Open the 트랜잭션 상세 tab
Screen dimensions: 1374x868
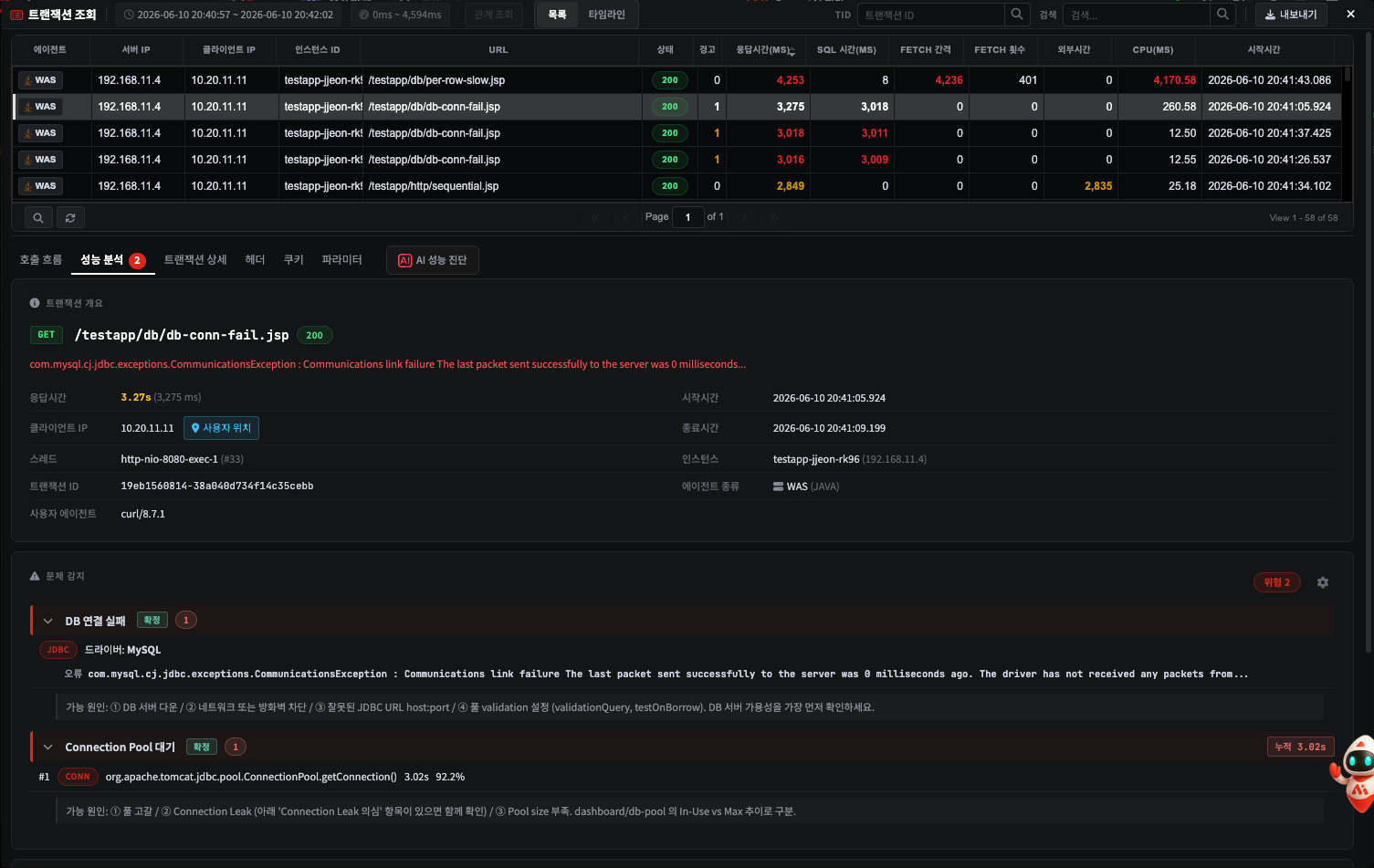coord(195,260)
